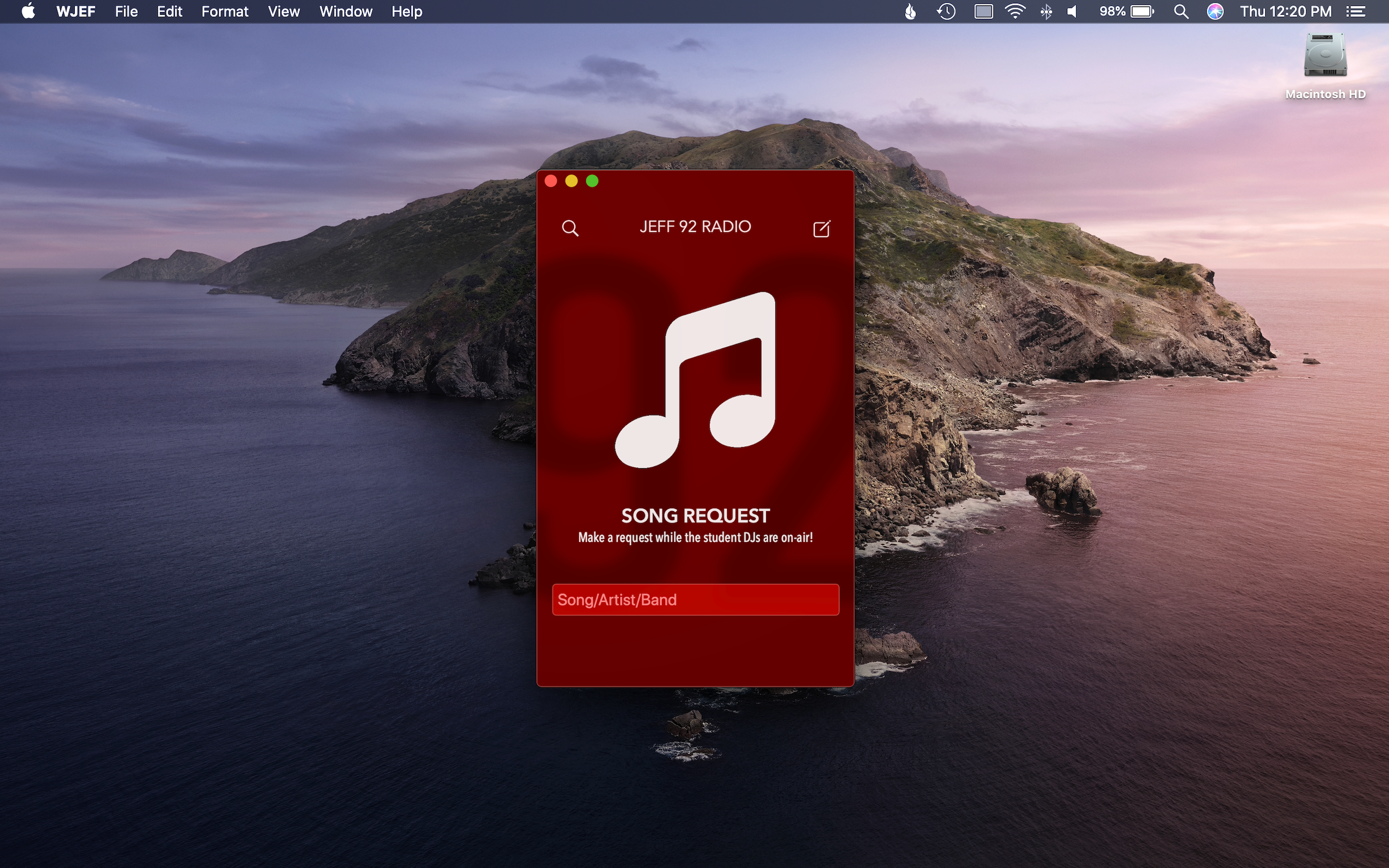Screen dimensions: 1389x868
Task: Open the search magnifier in Jeff 92 Radio
Action: (x=570, y=228)
